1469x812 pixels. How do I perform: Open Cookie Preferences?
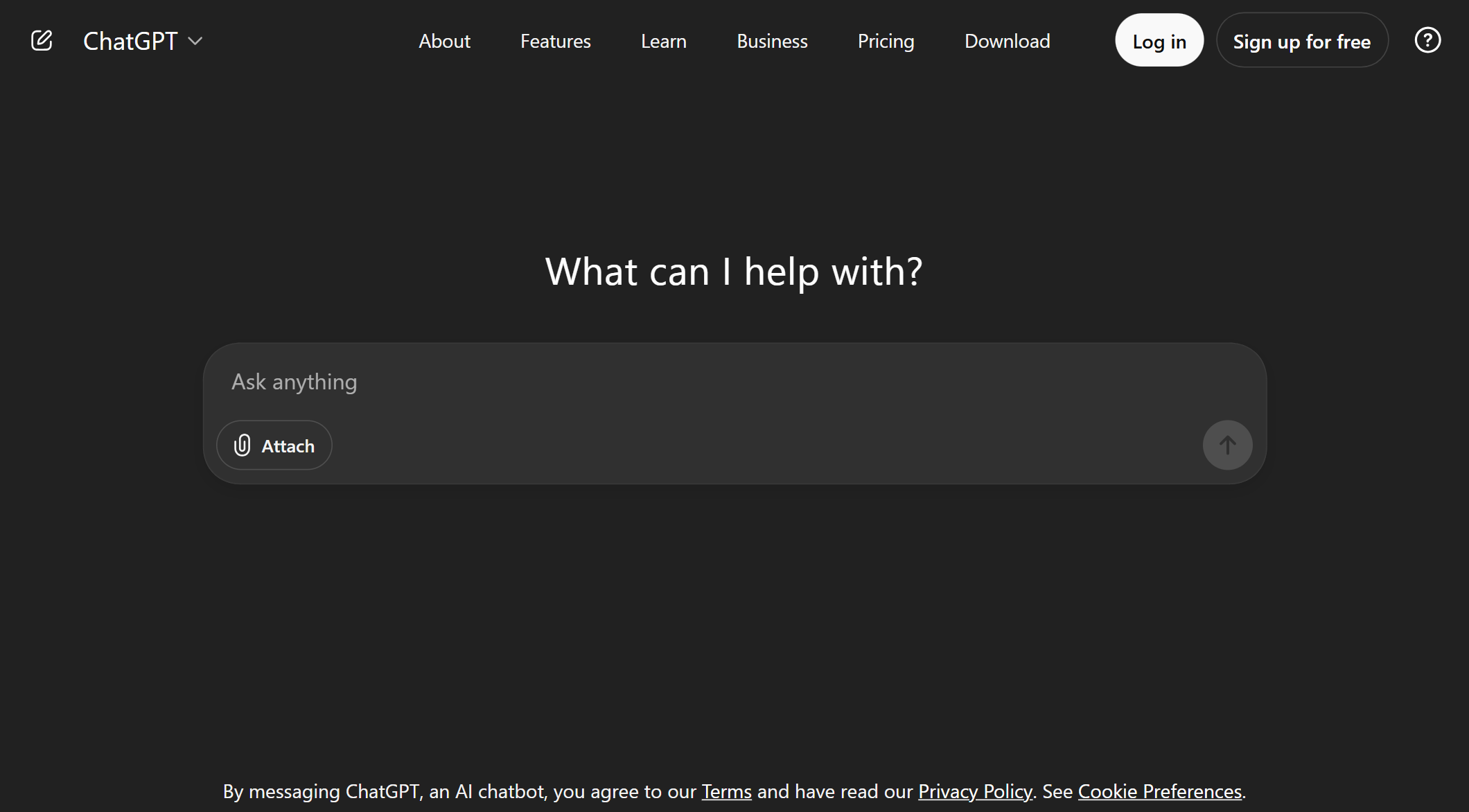pyautogui.click(x=1160, y=791)
